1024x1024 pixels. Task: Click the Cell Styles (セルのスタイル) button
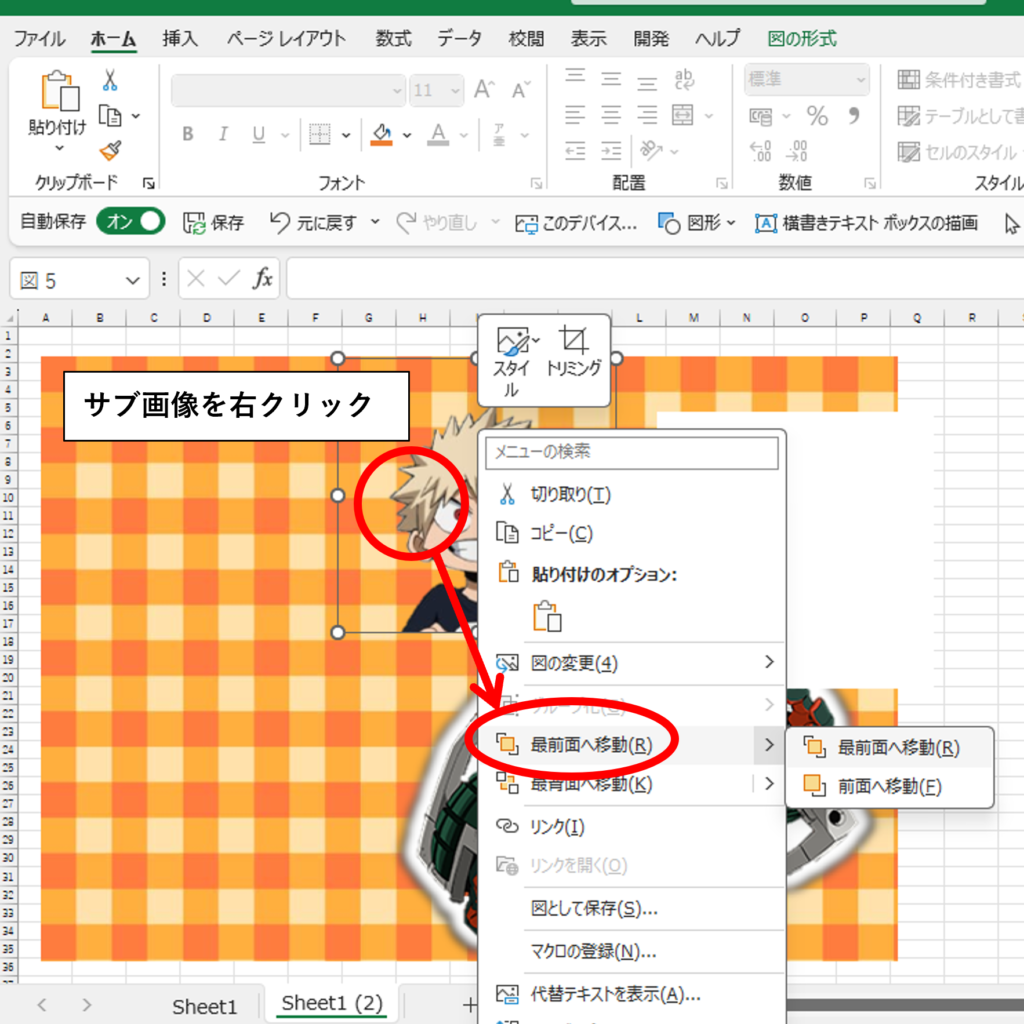tap(957, 152)
